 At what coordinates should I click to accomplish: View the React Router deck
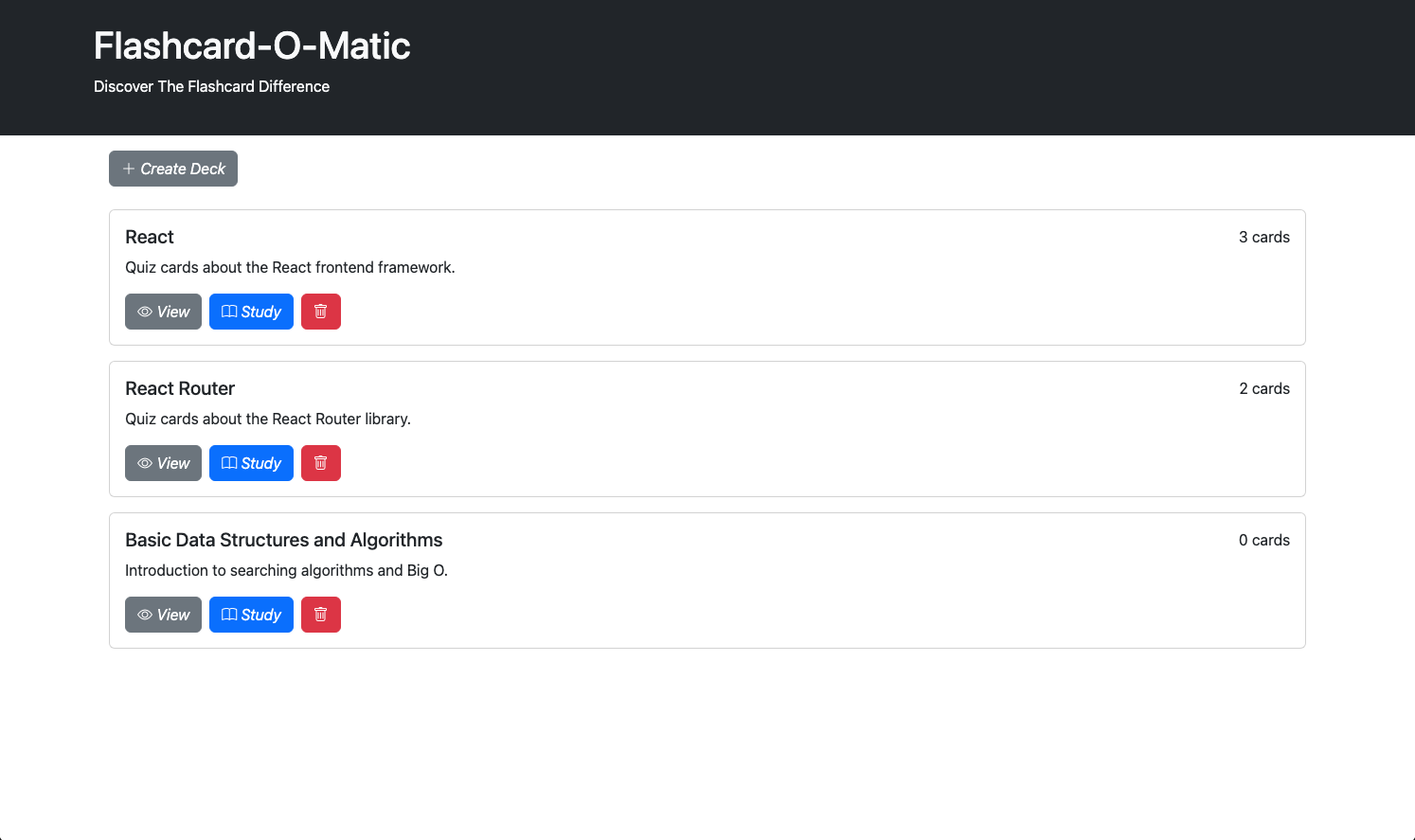(x=163, y=463)
